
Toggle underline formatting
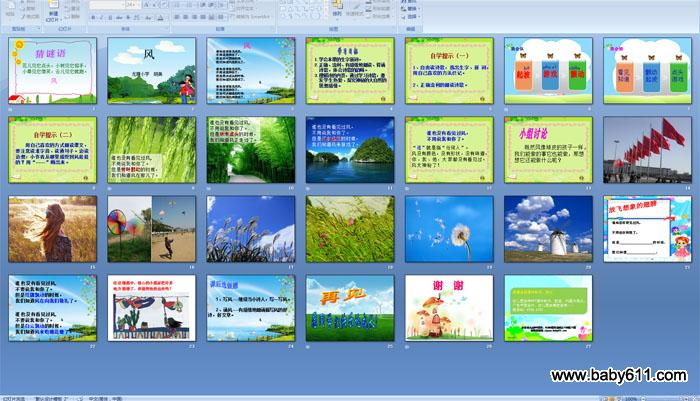click(110, 17)
